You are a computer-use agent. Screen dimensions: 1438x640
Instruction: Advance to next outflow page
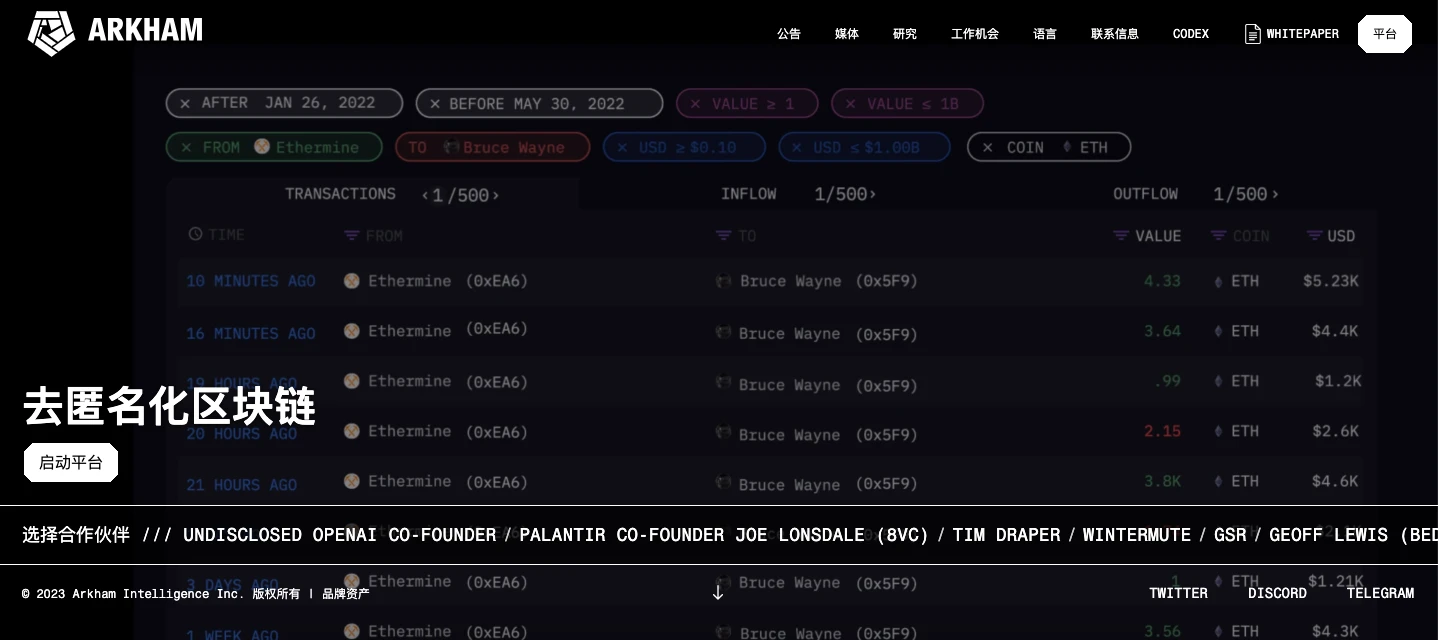tap(1275, 195)
